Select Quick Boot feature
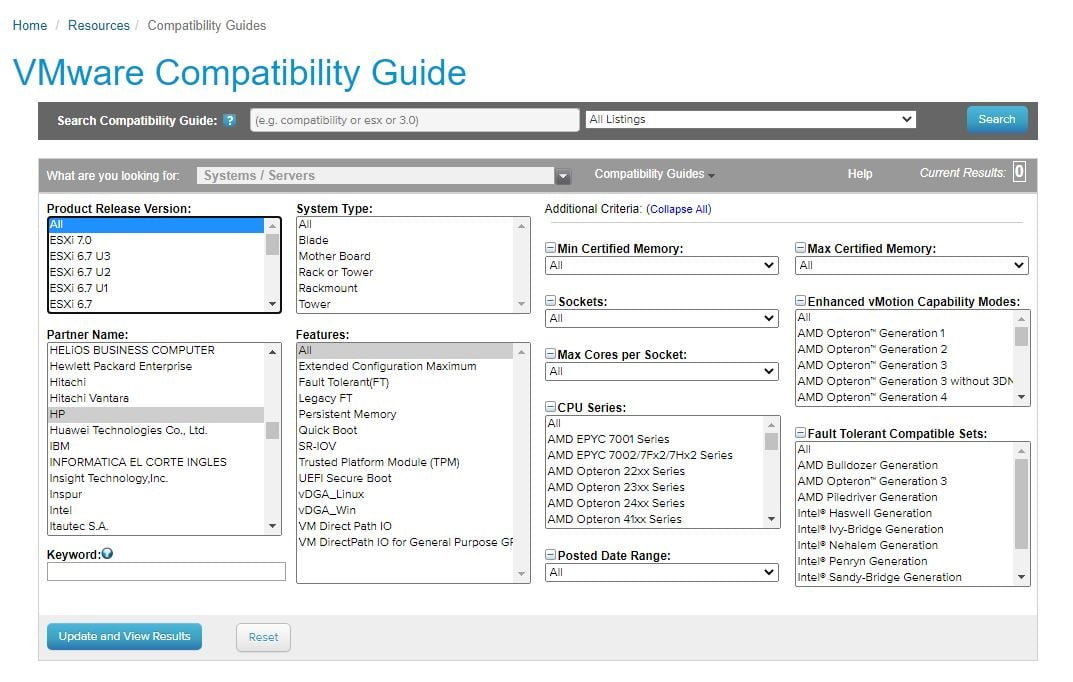The image size is (1073, 682). pyautogui.click(x=405, y=430)
